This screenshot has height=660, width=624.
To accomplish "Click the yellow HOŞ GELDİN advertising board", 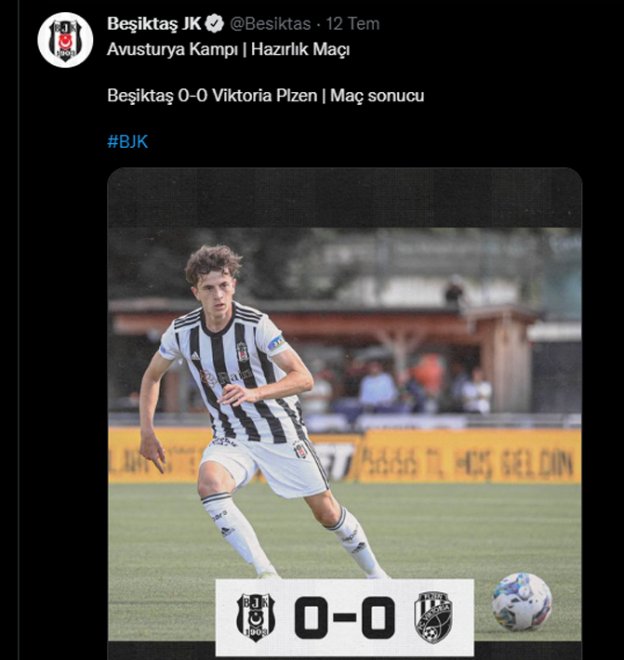I will pos(471,457).
